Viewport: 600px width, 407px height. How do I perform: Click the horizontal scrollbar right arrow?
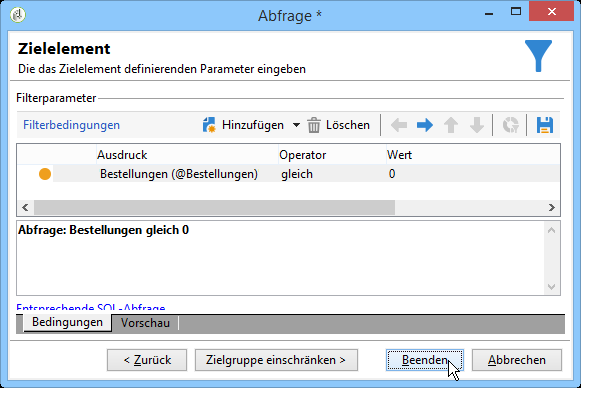(x=551, y=207)
